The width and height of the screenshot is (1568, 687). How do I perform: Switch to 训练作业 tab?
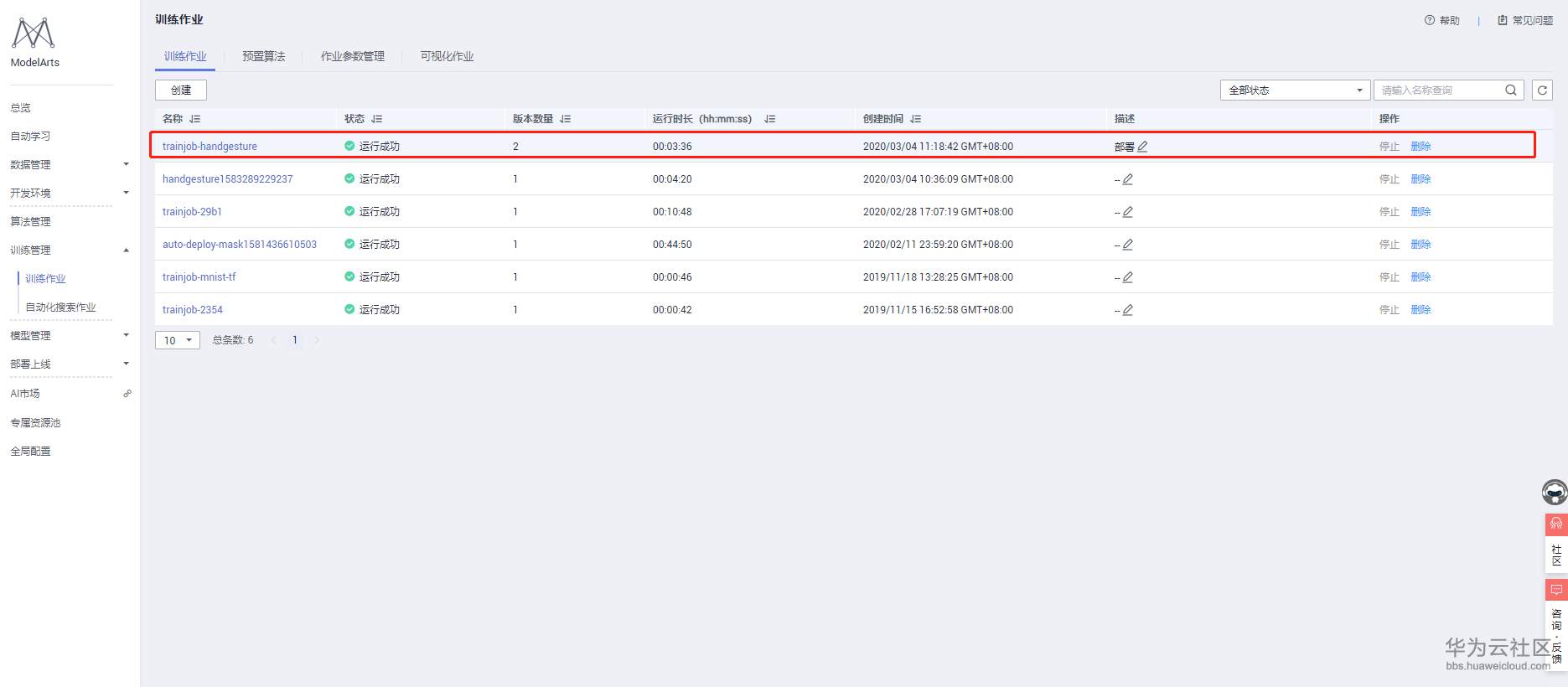185,56
